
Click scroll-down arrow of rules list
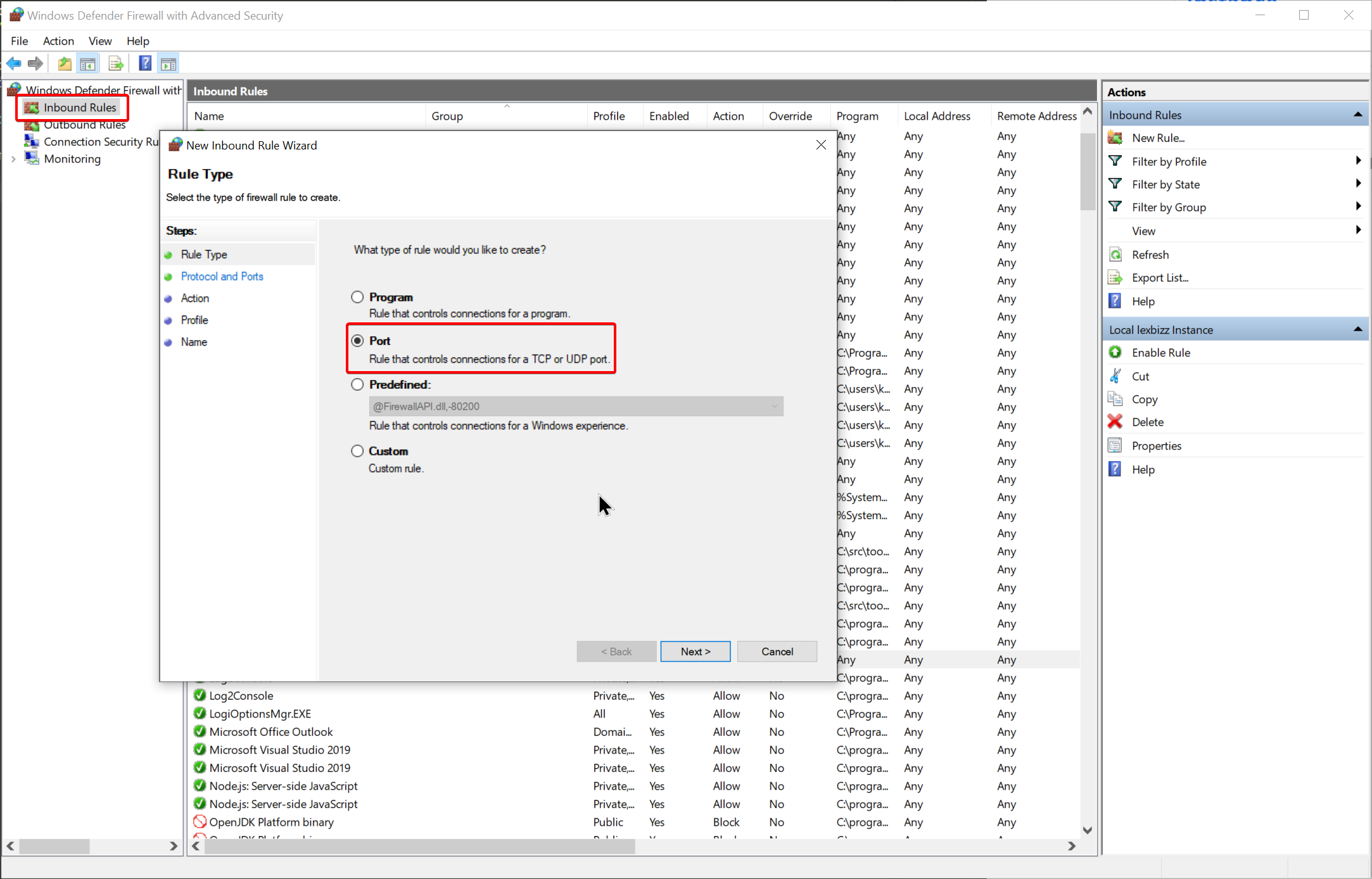pyautogui.click(x=1088, y=830)
